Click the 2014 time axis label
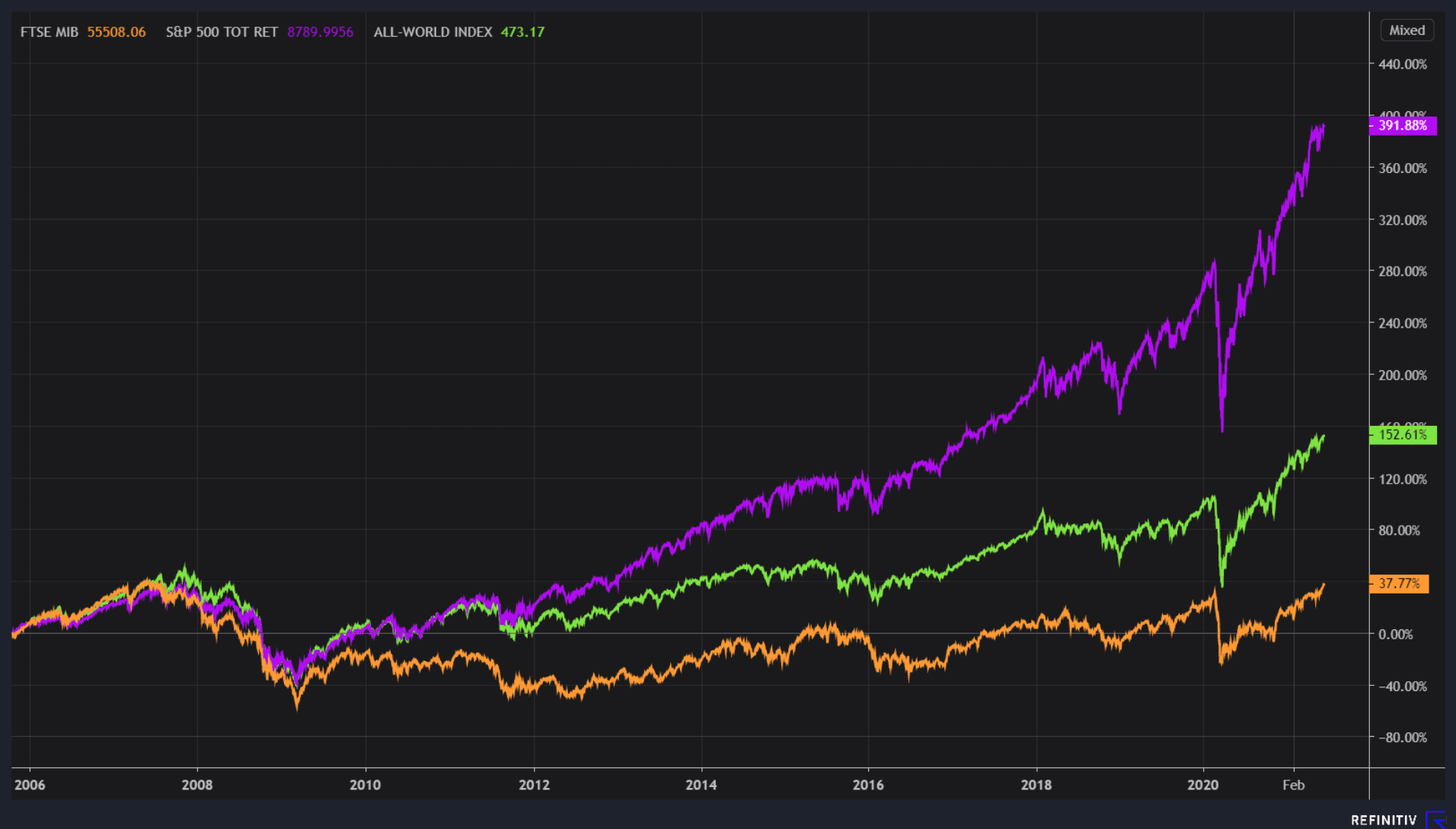Viewport: 1456px width, 829px height. pyautogui.click(x=701, y=785)
